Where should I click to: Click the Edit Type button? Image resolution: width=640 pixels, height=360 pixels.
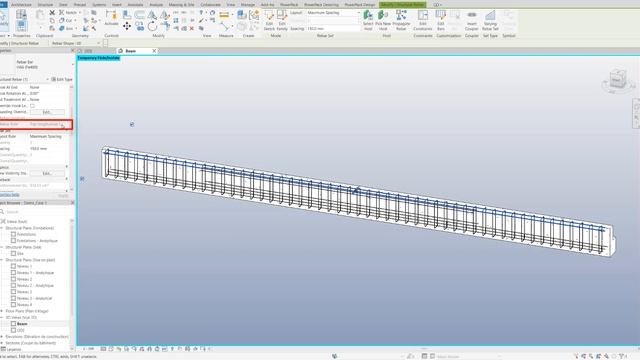tap(62, 79)
